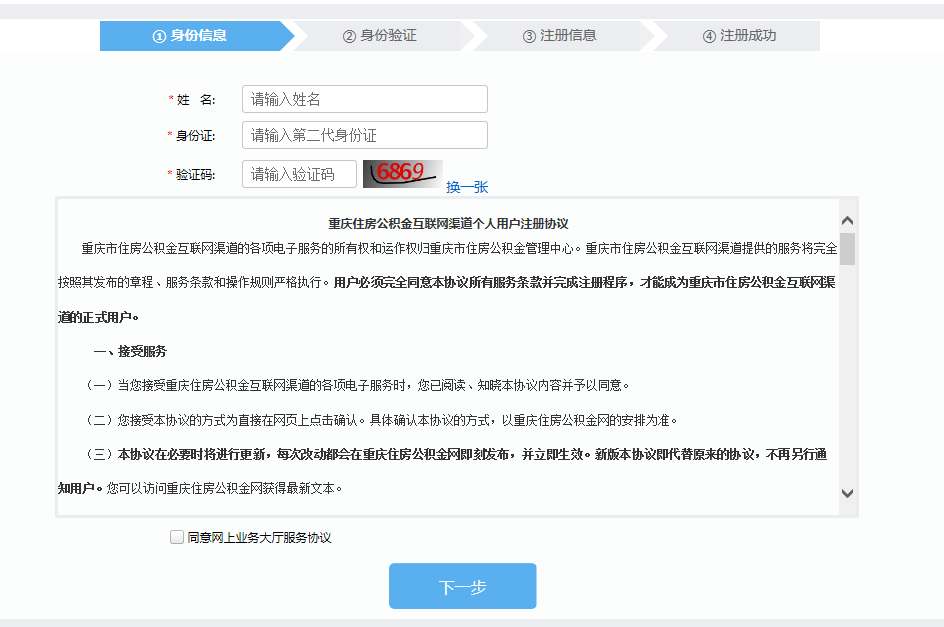Click the 验证码 field label

tap(195, 175)
